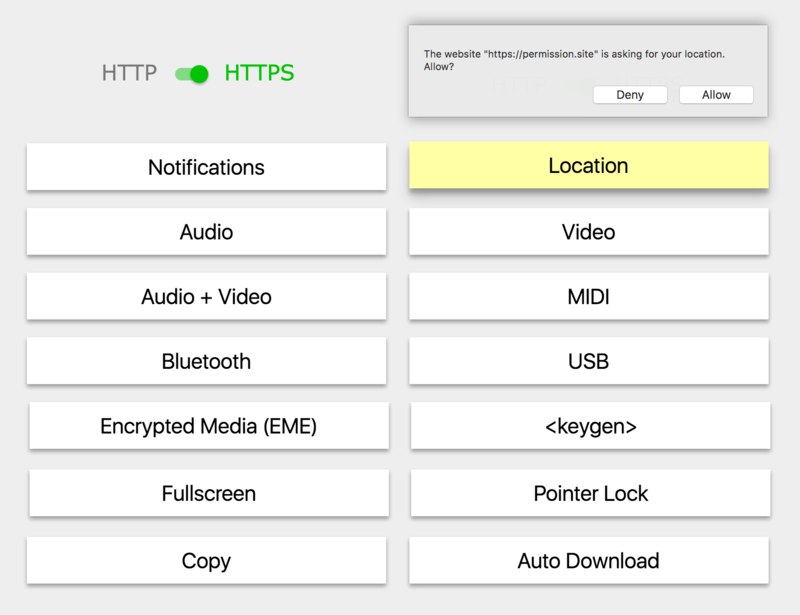Screen dimensions: 800x615
Task: Select the HTTP label
Action: 129,73
